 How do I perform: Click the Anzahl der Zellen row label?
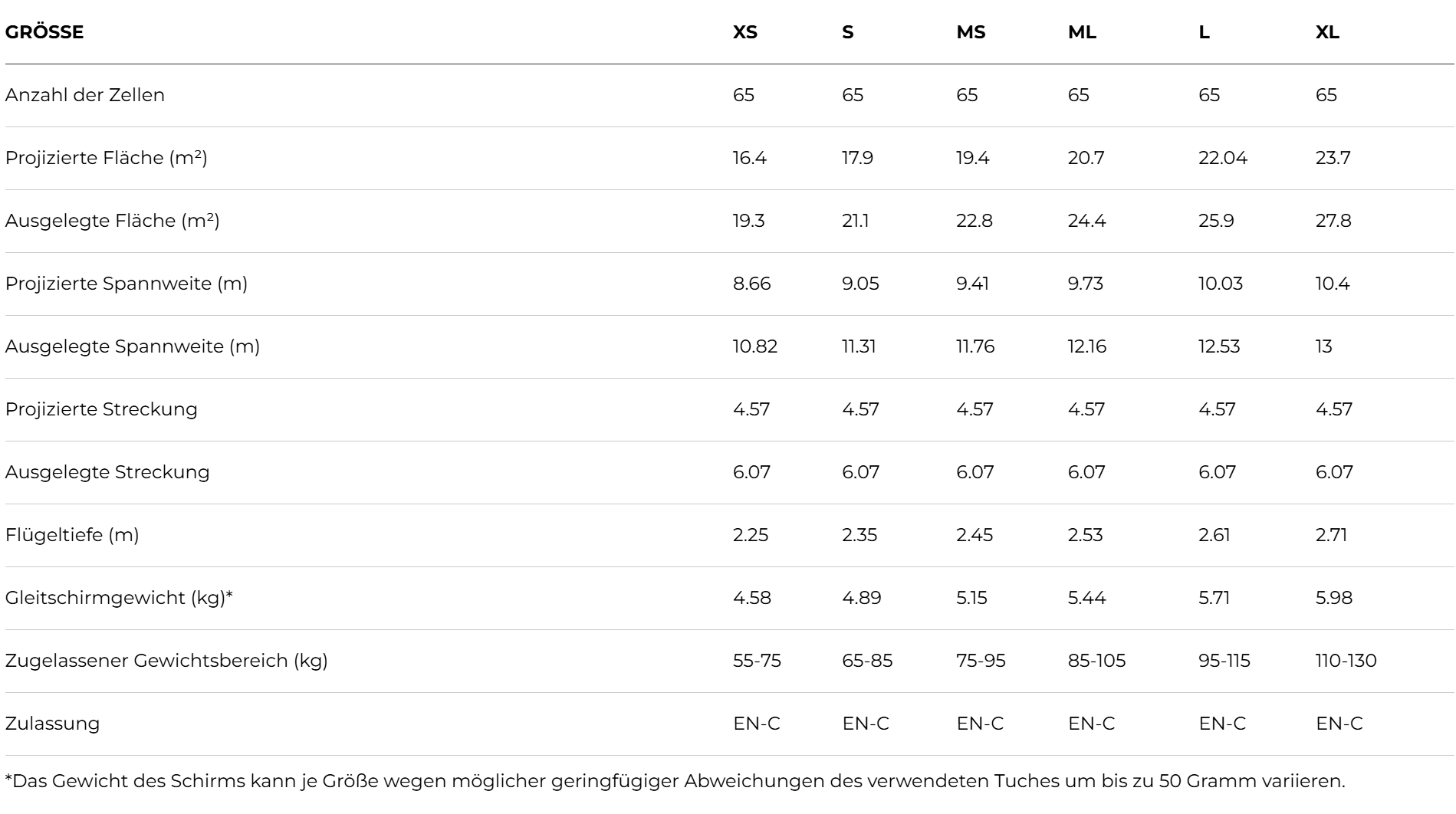85,95
